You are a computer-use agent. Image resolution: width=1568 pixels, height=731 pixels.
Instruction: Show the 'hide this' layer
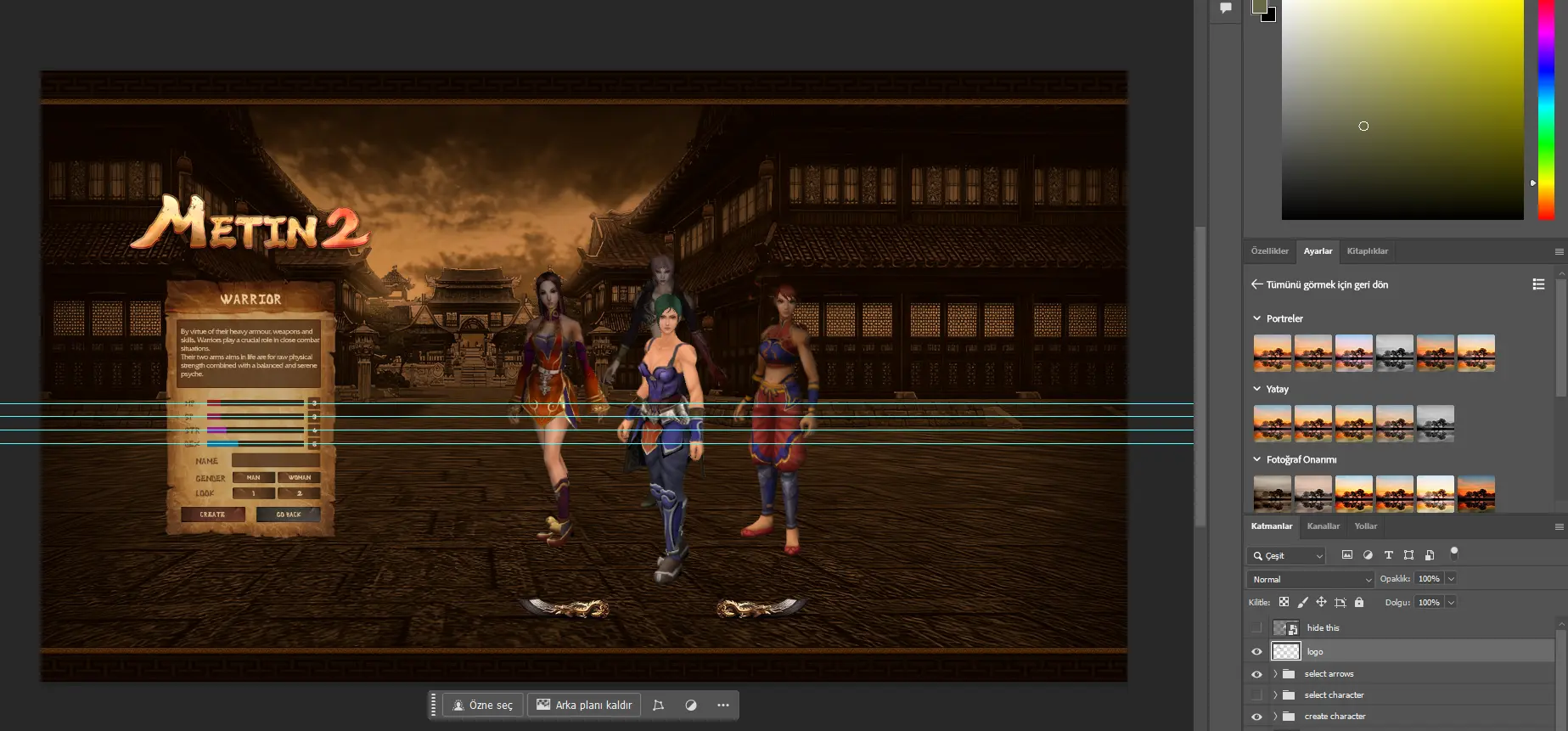tap(1256, 628)
